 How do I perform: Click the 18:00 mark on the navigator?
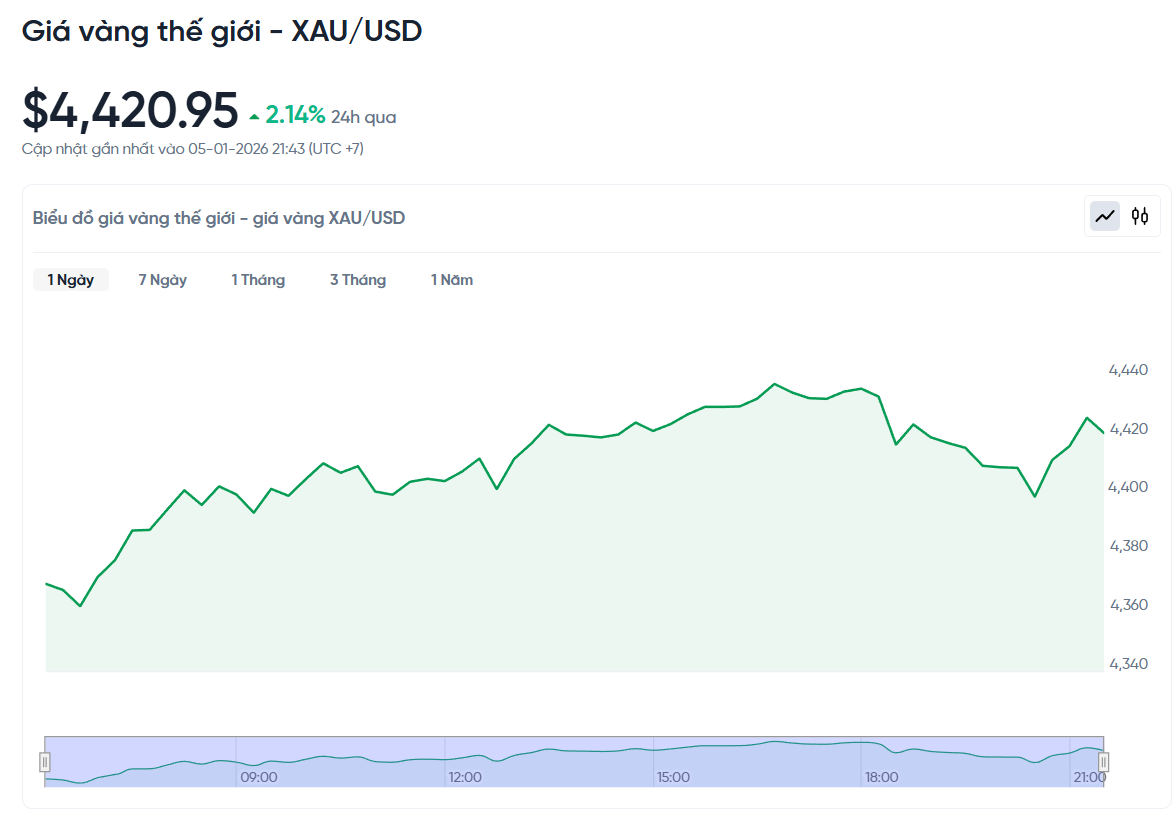881,777
